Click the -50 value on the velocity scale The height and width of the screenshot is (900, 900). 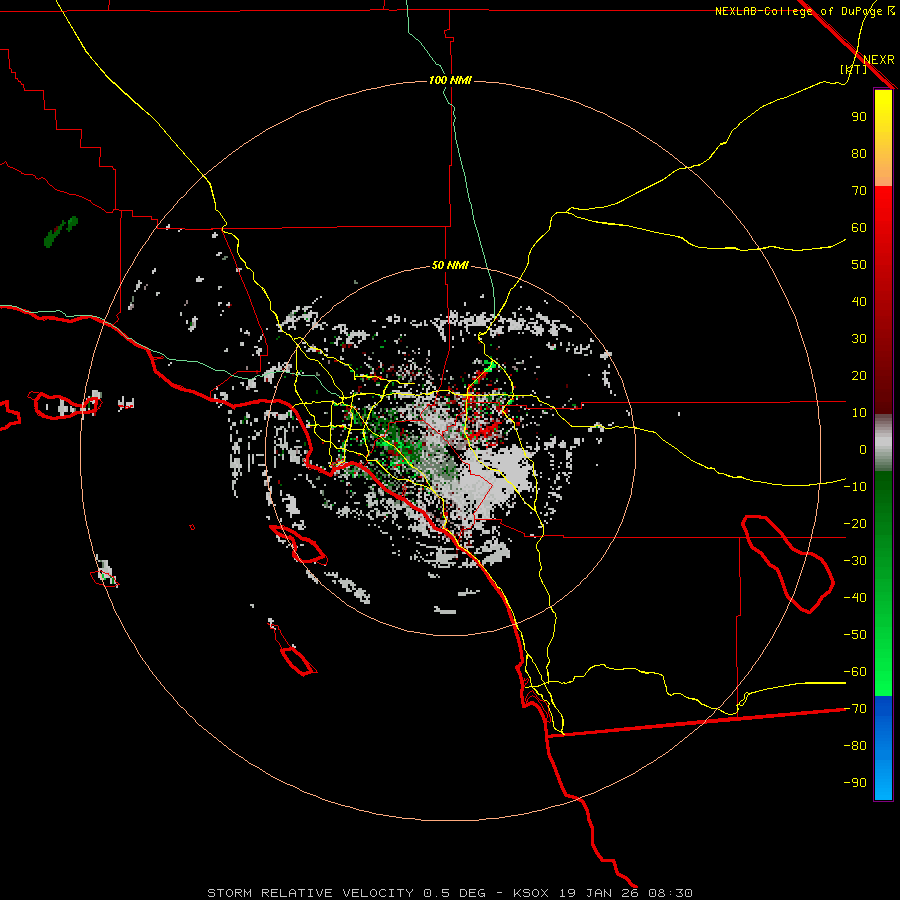click(x=855, y=635)
